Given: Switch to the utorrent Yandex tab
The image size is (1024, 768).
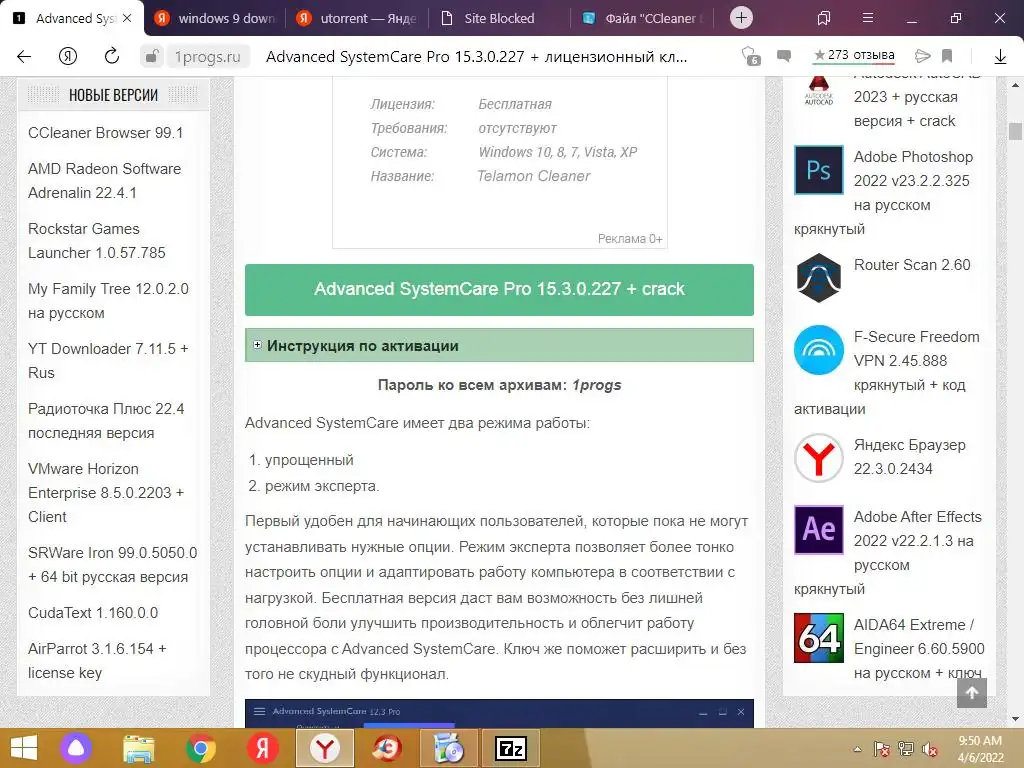Looking at the screenshot, I should [357, 18].
